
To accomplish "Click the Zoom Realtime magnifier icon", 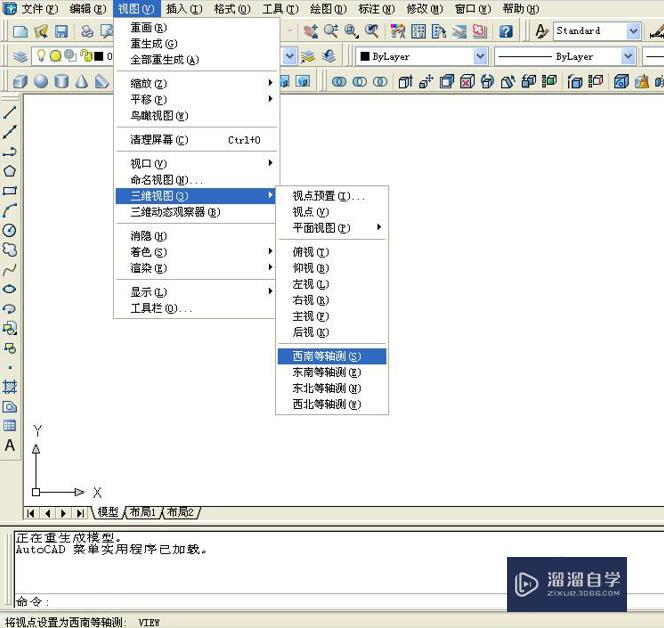I will [330, 31].
